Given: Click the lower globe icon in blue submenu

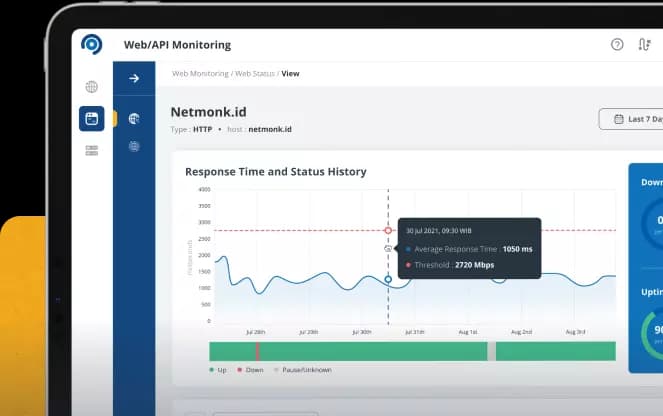Looking at the screenshot, I should click(134, 146).
